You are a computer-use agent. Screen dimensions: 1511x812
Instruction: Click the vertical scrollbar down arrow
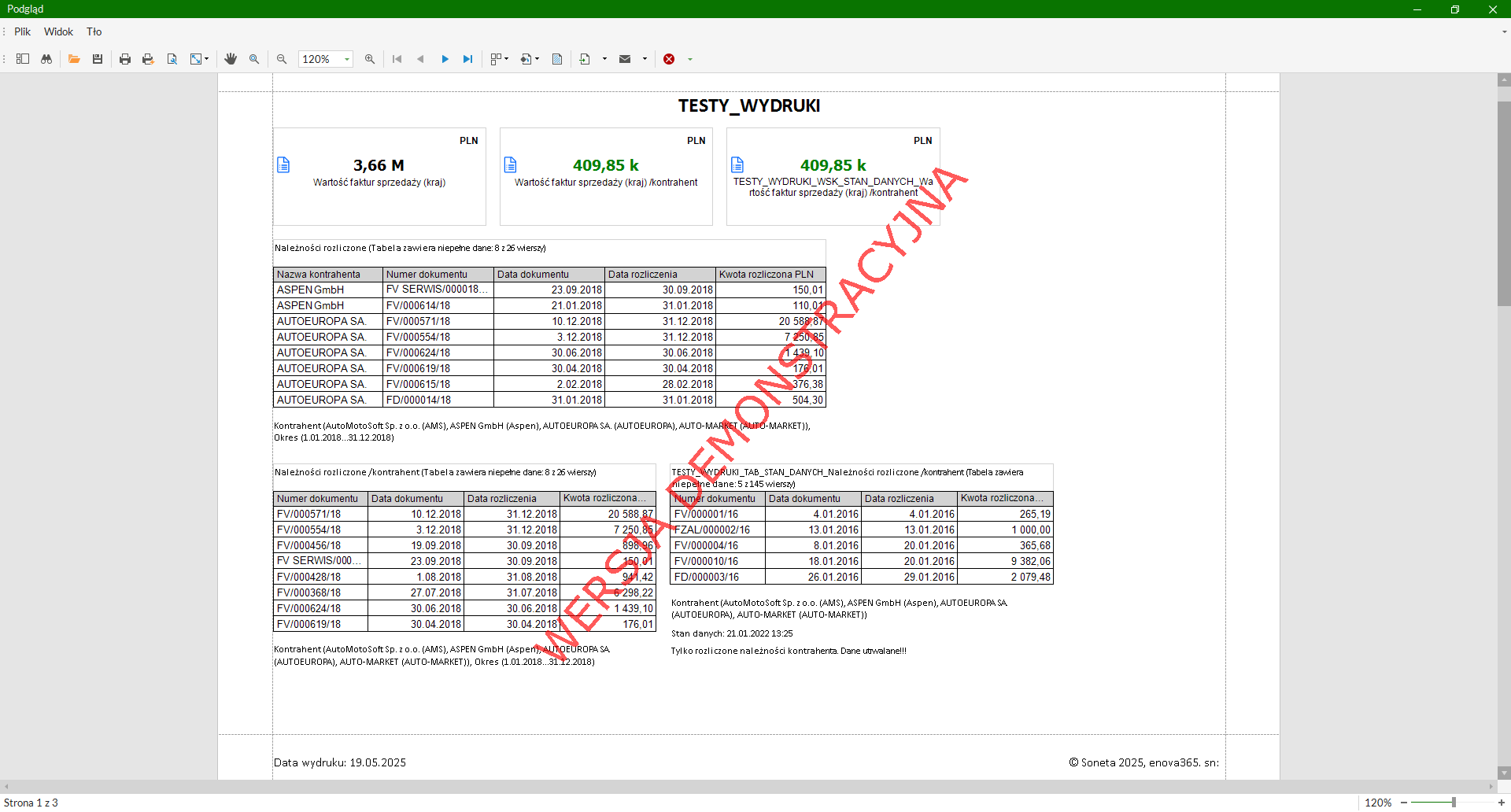coord(1504,773)
